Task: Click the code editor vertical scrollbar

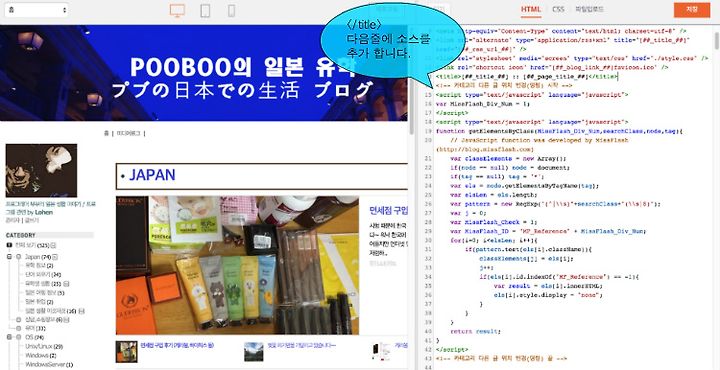Action: click(716, 41)
